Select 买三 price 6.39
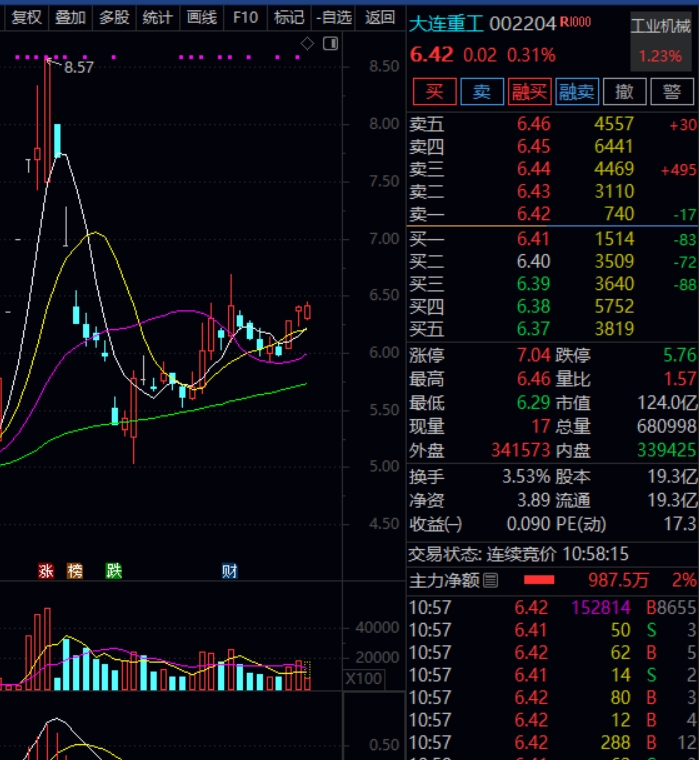 point(533,284)
